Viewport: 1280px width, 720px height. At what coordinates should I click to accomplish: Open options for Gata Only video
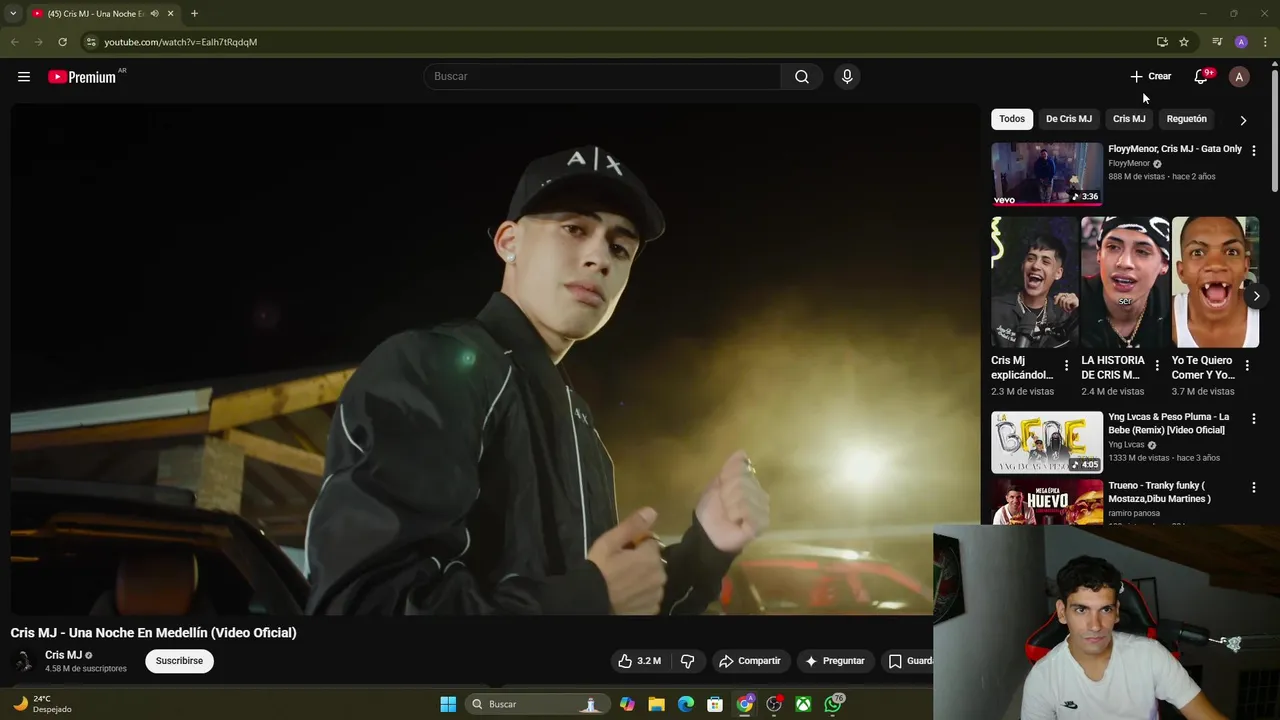[1254, 150]
